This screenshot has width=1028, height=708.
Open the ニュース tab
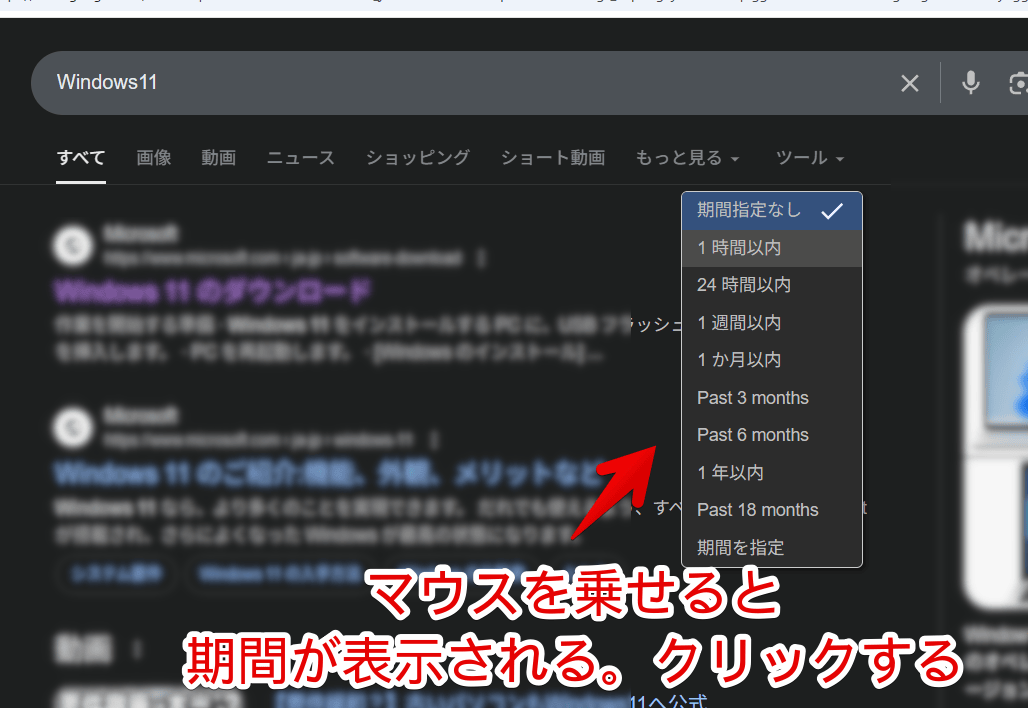[300, 158]
